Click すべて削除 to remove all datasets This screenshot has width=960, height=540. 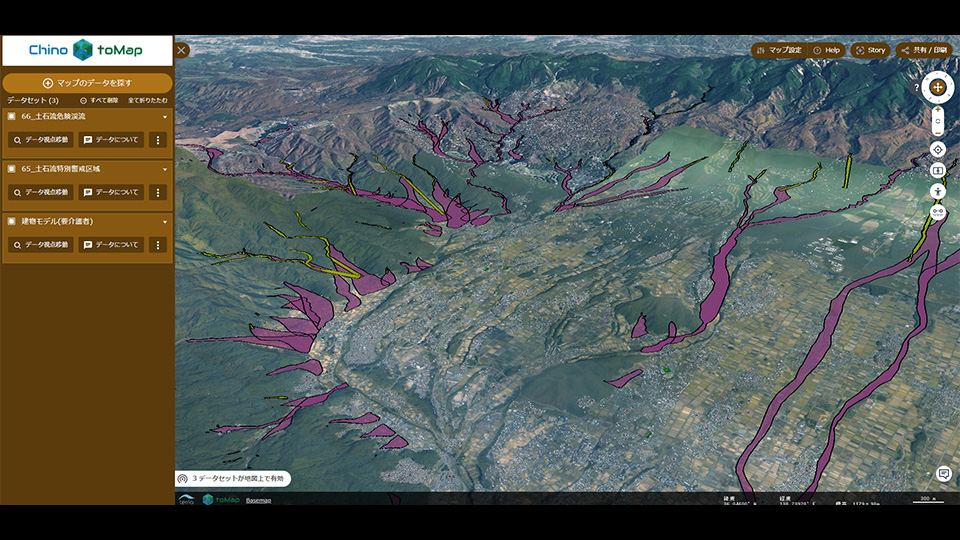(x=100, y=101)
